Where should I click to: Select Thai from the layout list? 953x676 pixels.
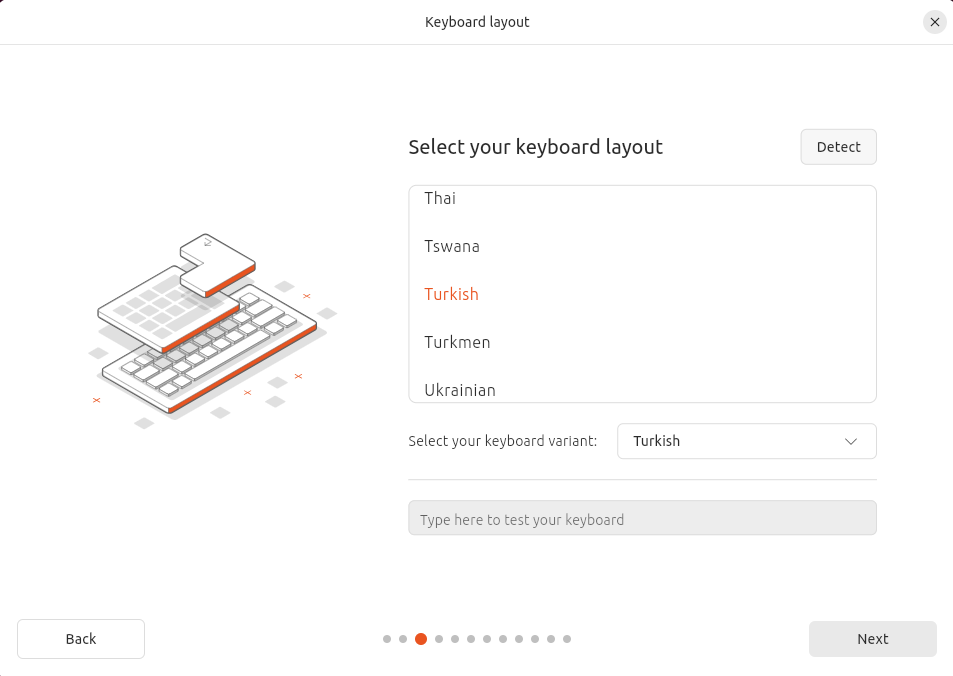(x=440, y=199)
